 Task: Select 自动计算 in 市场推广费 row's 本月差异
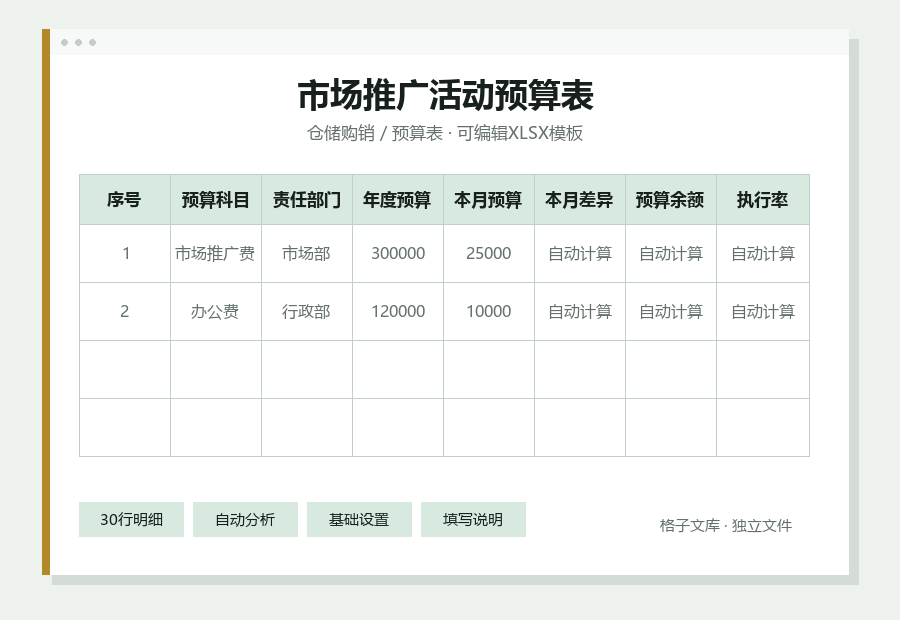(580, 253)
